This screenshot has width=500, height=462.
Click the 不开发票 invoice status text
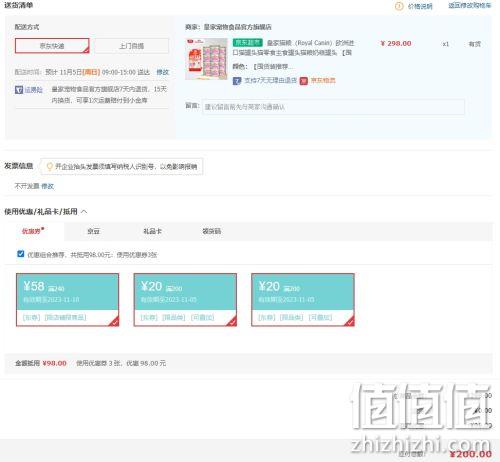pyautogui.click(x=27, y=186)
